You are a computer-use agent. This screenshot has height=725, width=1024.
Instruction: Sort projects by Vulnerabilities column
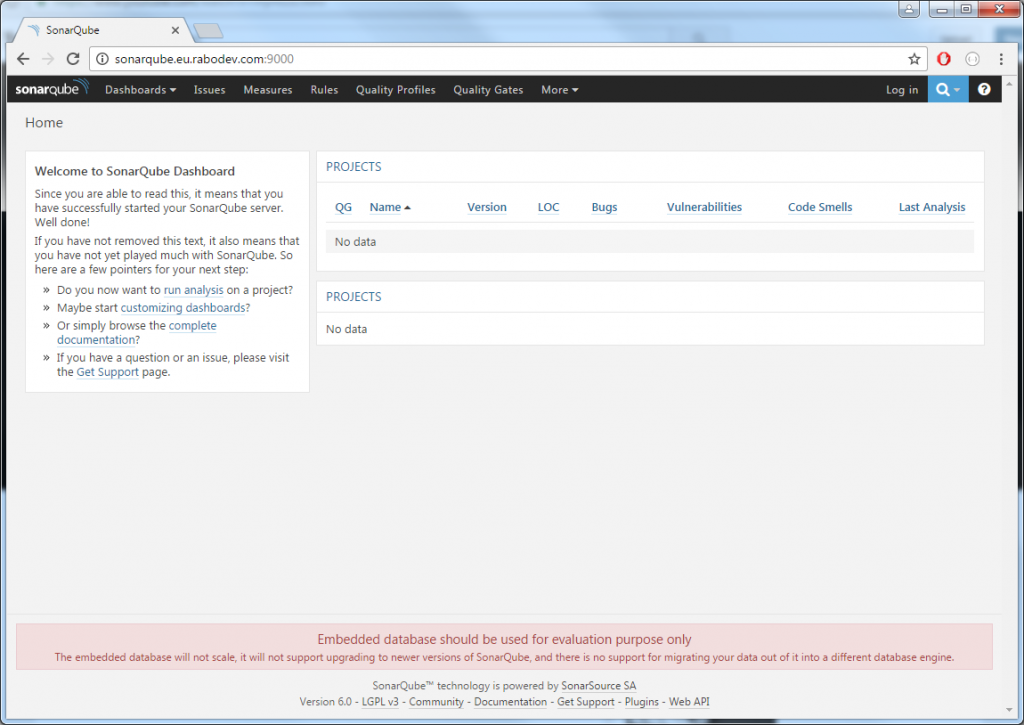704,207
